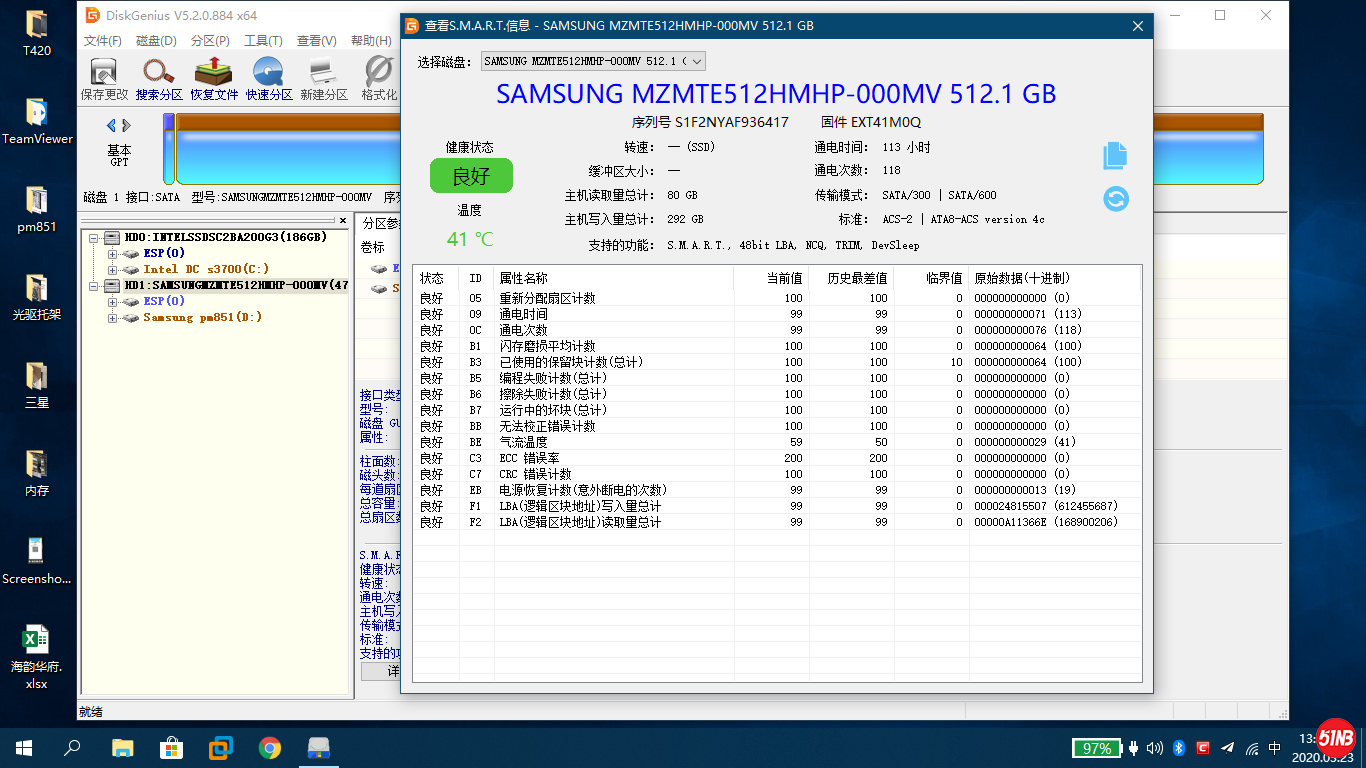Expand the Intel DC s3700(C:) node

[x=112, y=270]
